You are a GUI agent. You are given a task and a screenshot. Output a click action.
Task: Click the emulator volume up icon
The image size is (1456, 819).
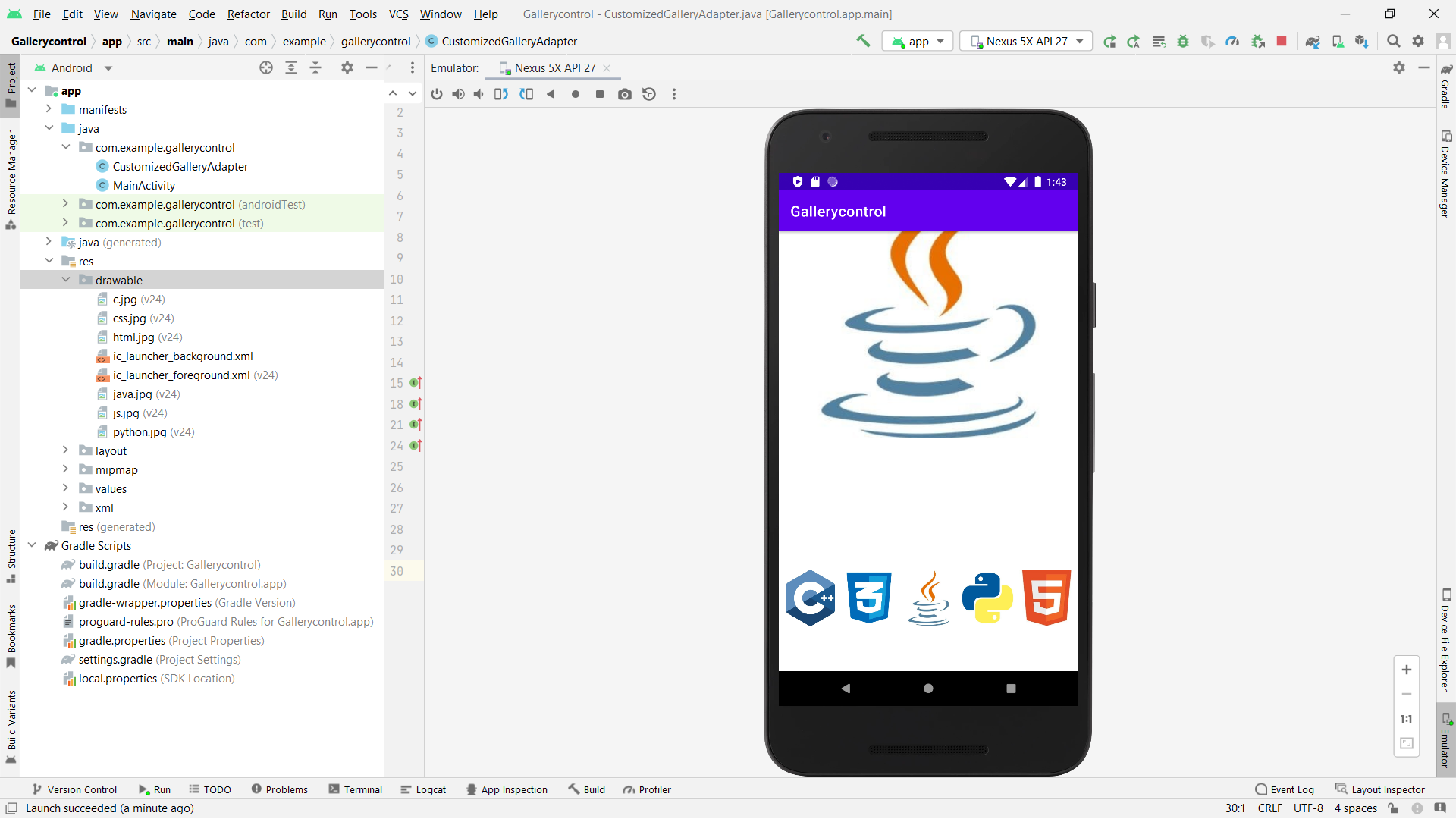[x=458, y=94]
